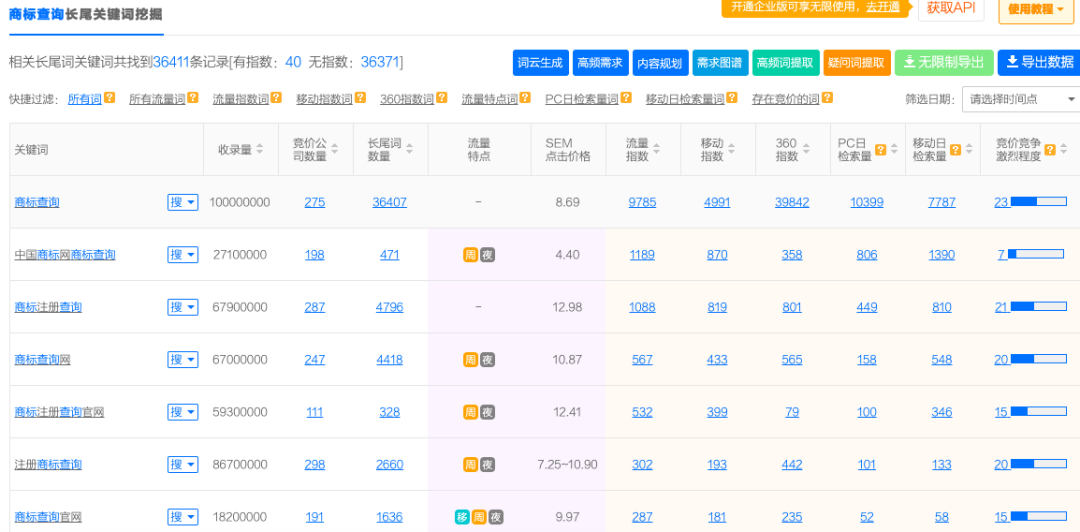Image resolution: width=1080 pixels, height=532 pixels.
Task: Sort by 竞价公司数量 column arrows
Action: coord(334,150)
